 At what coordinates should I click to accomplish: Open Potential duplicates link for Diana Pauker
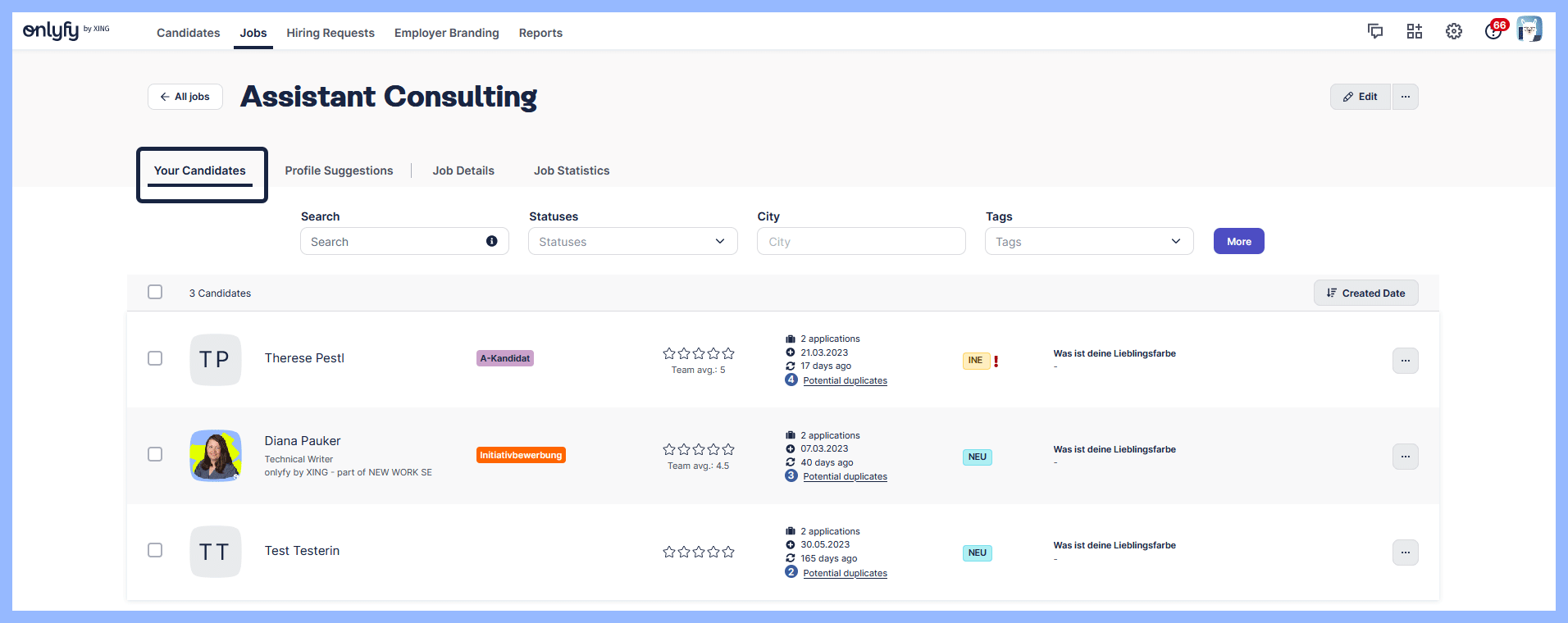(845, 476)
